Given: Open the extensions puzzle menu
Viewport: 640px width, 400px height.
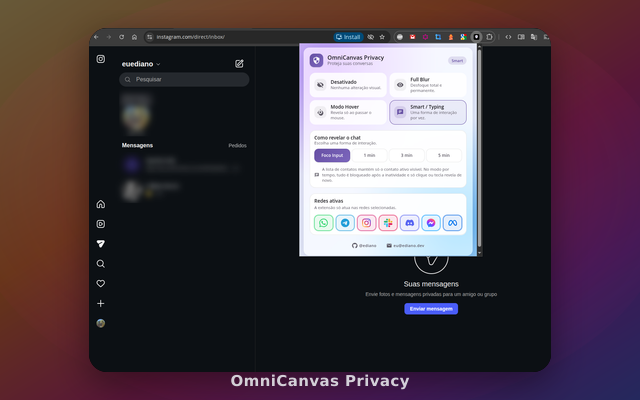Looking at the screenshot, I should point(489,37).
